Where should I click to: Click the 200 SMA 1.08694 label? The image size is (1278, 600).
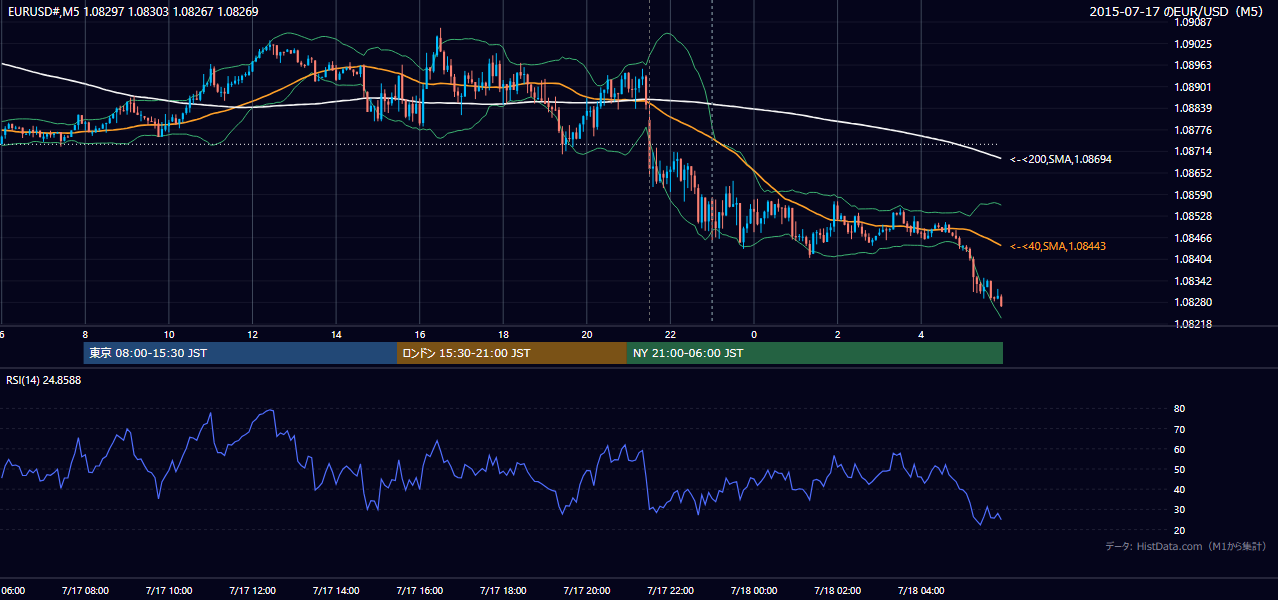click(x=1061, y=159)
